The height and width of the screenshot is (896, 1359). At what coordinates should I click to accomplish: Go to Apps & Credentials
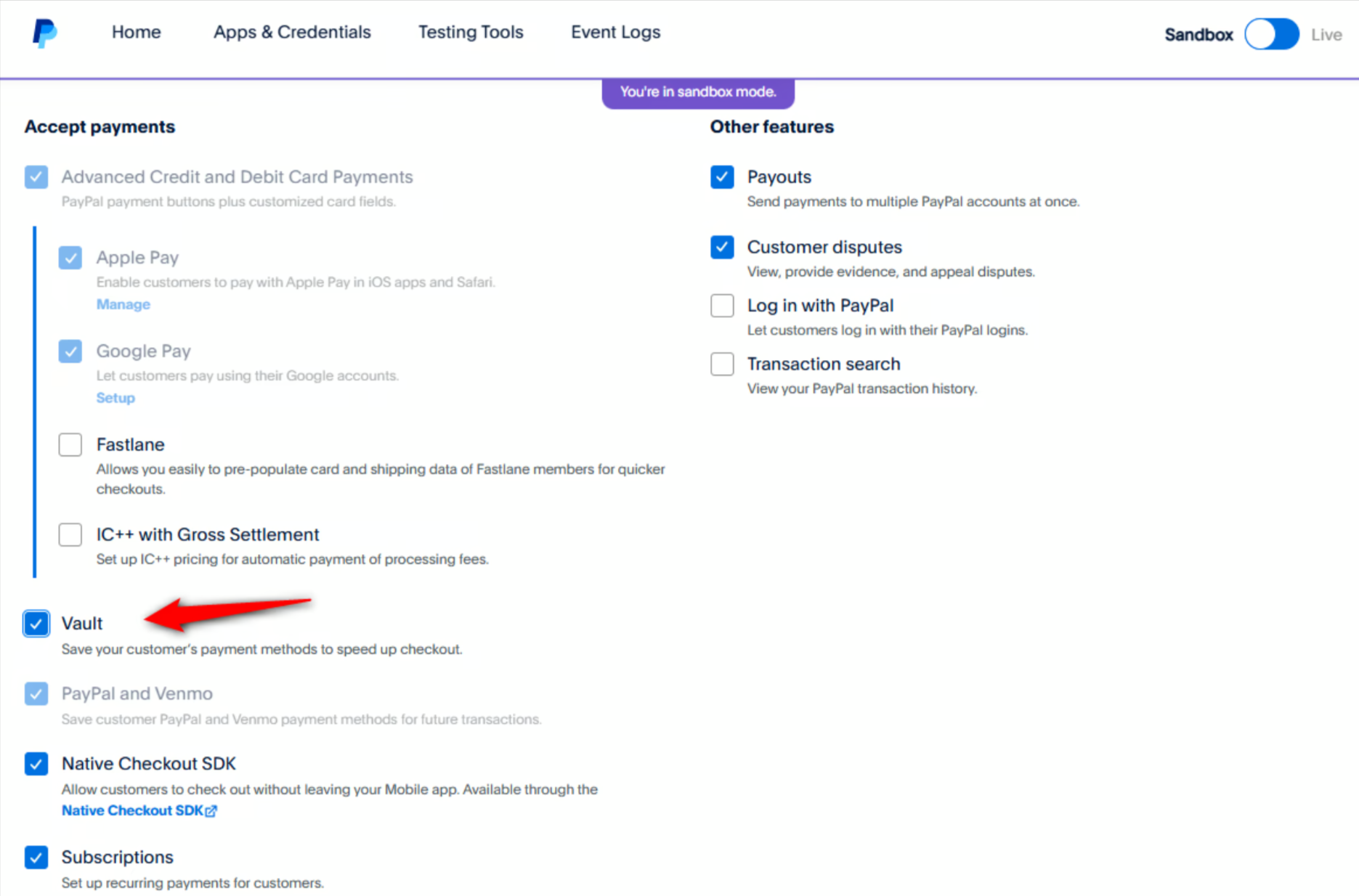291,32
